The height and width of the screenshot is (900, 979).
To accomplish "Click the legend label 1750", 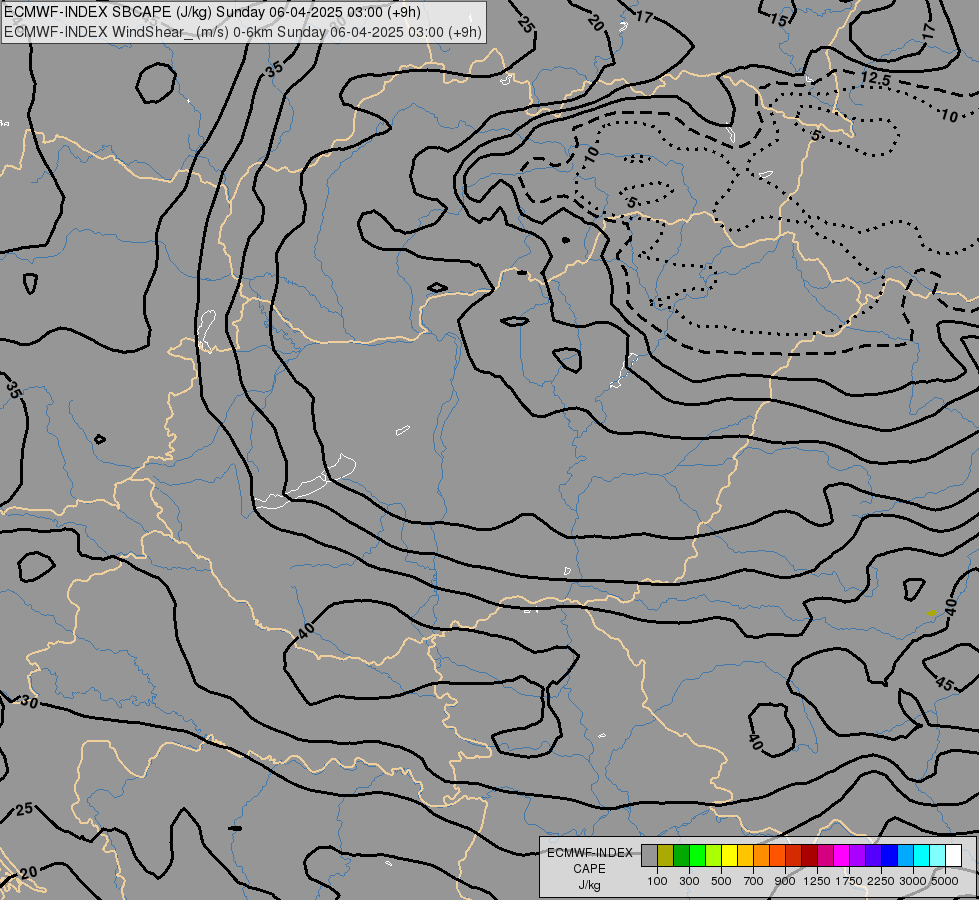I will pos(849,881).
